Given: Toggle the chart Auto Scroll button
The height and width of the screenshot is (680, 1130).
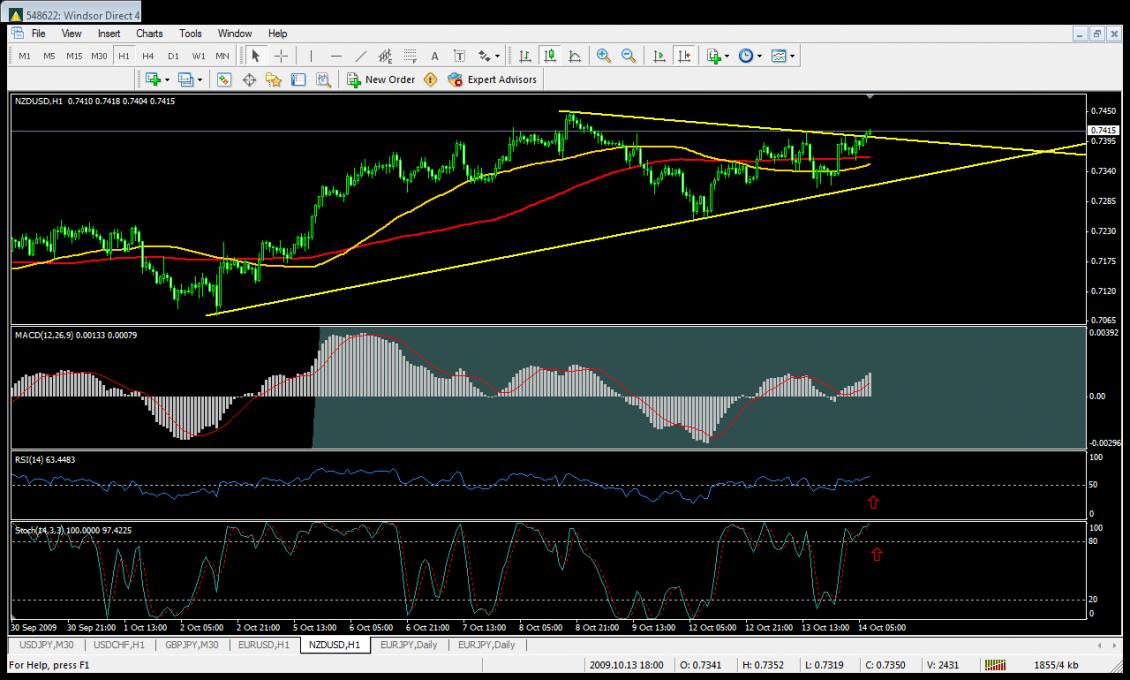Looking at the screenshot, I should point(659,56).
